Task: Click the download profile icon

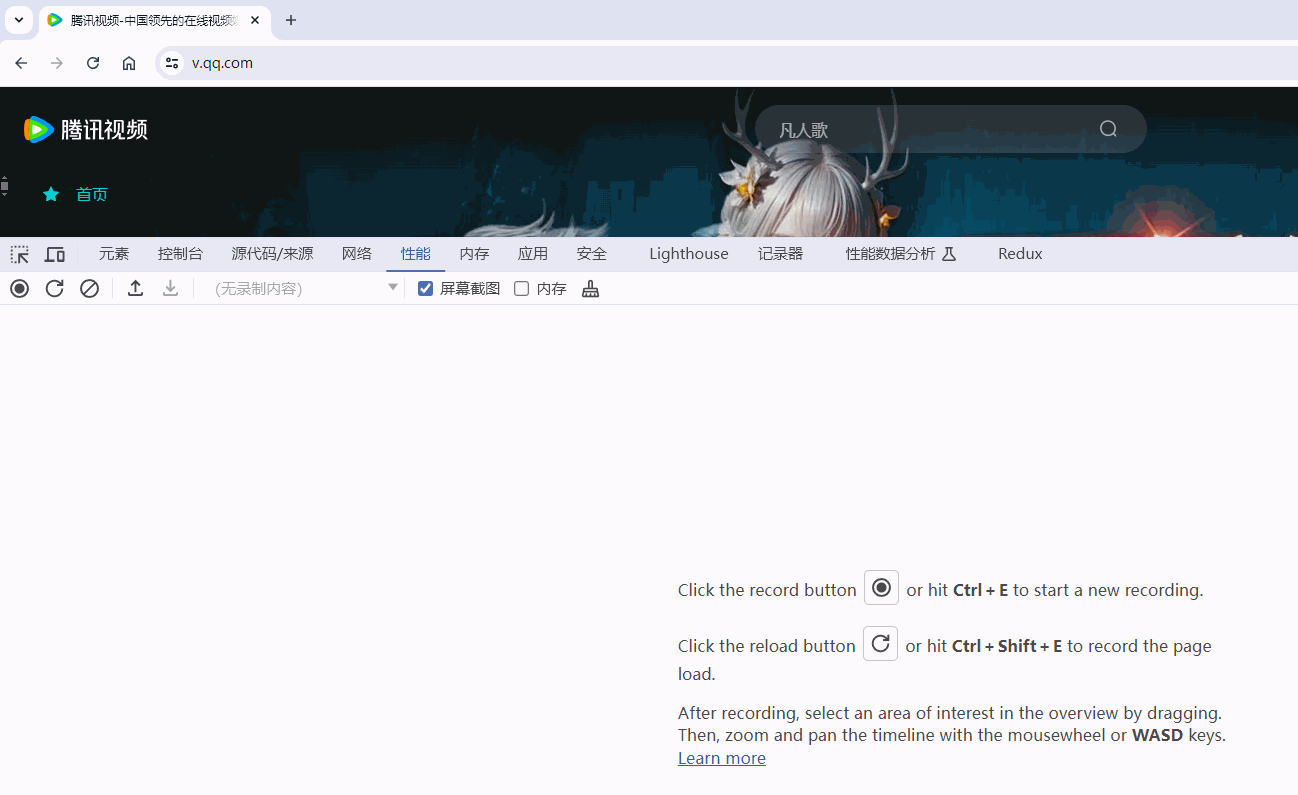Action: [x=171, y=289]
